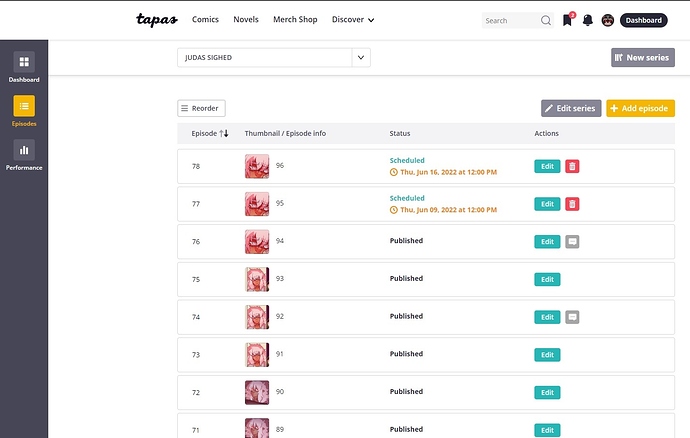This screenshot has width=690, height=438.
Task: Click the thumbnail of episode 75
Action: tap(257, 279)
